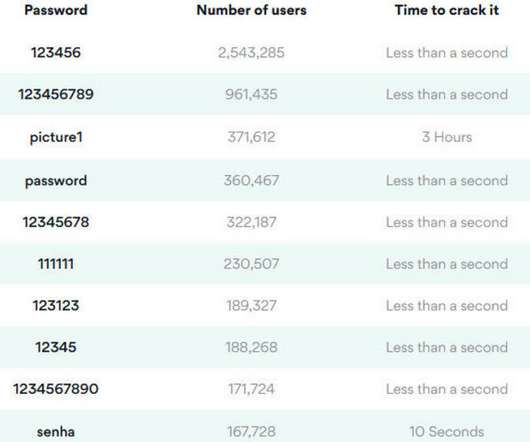
Task: Click the 961,435 user count
Action: tap(251, 94)
